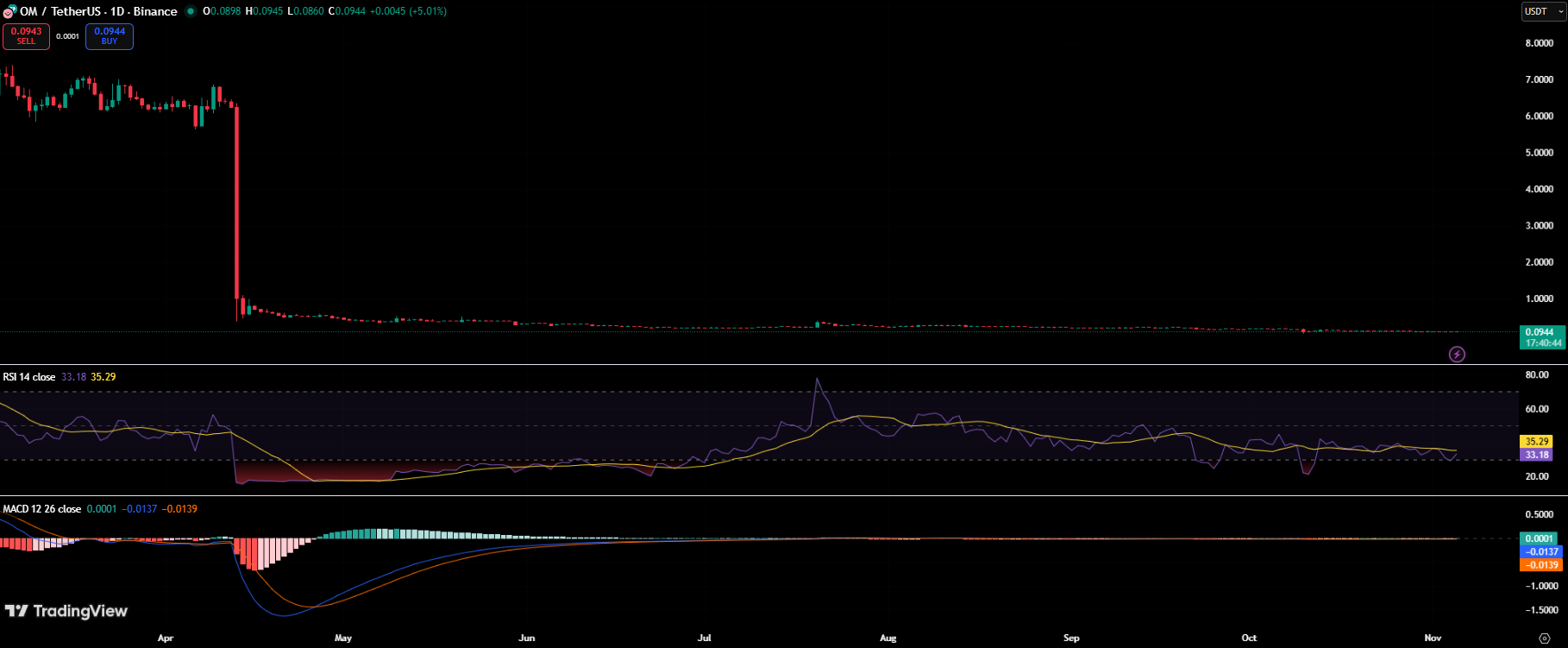This screenshot has width=1568, height=648.
Task: Select the RSI 14 close indicator legend
Action: pyautogui.click(x=29, y=377)
